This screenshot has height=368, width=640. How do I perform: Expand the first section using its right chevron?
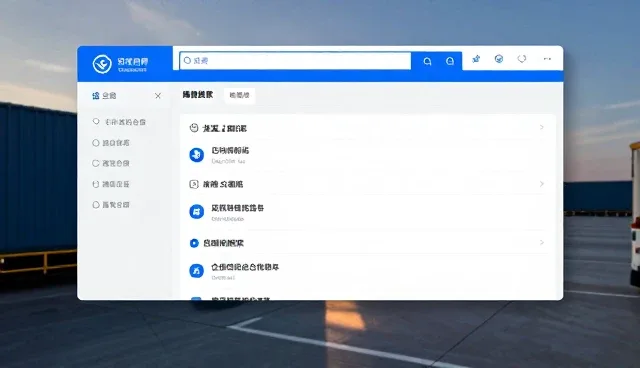point(542,127)
